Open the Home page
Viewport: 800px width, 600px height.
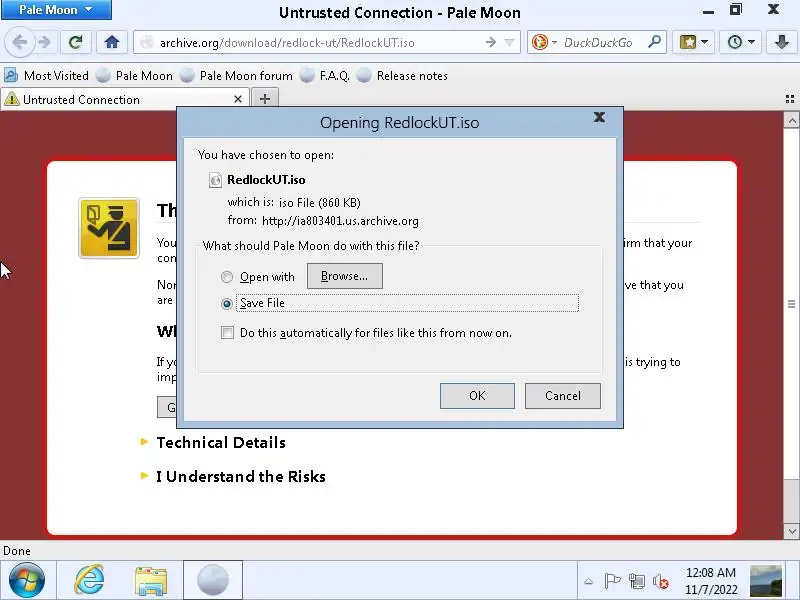[112, 42]
